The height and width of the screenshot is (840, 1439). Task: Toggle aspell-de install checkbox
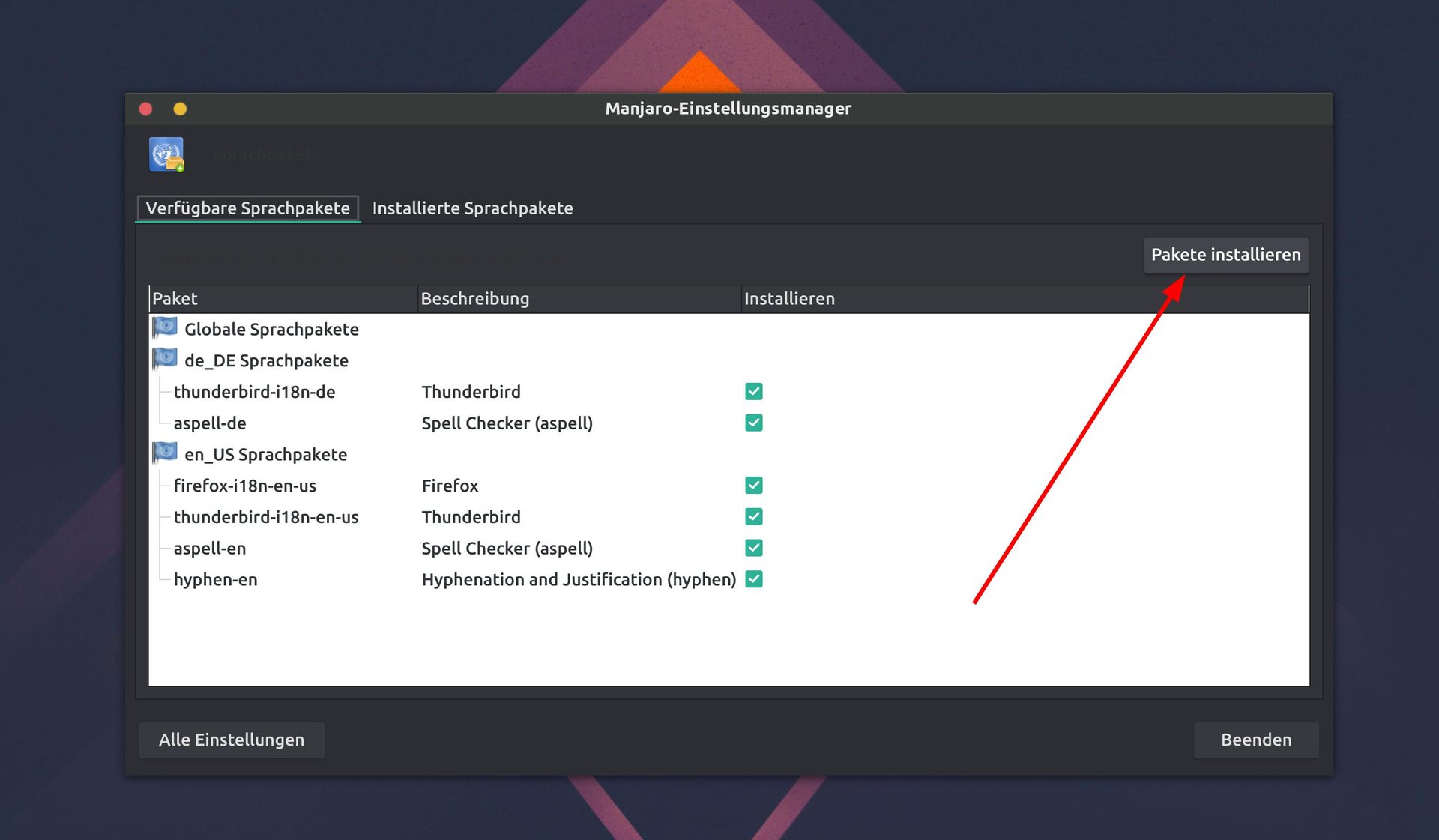click(x=754, y=423)
